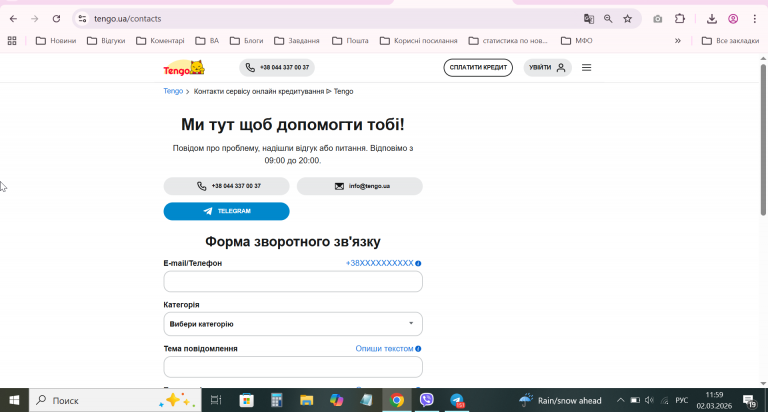The height and width of the screenshot is (412, 768).
Task: Focus the E-mail/Телефон input field
Action: pyautogui.click(x=293, y=282)
